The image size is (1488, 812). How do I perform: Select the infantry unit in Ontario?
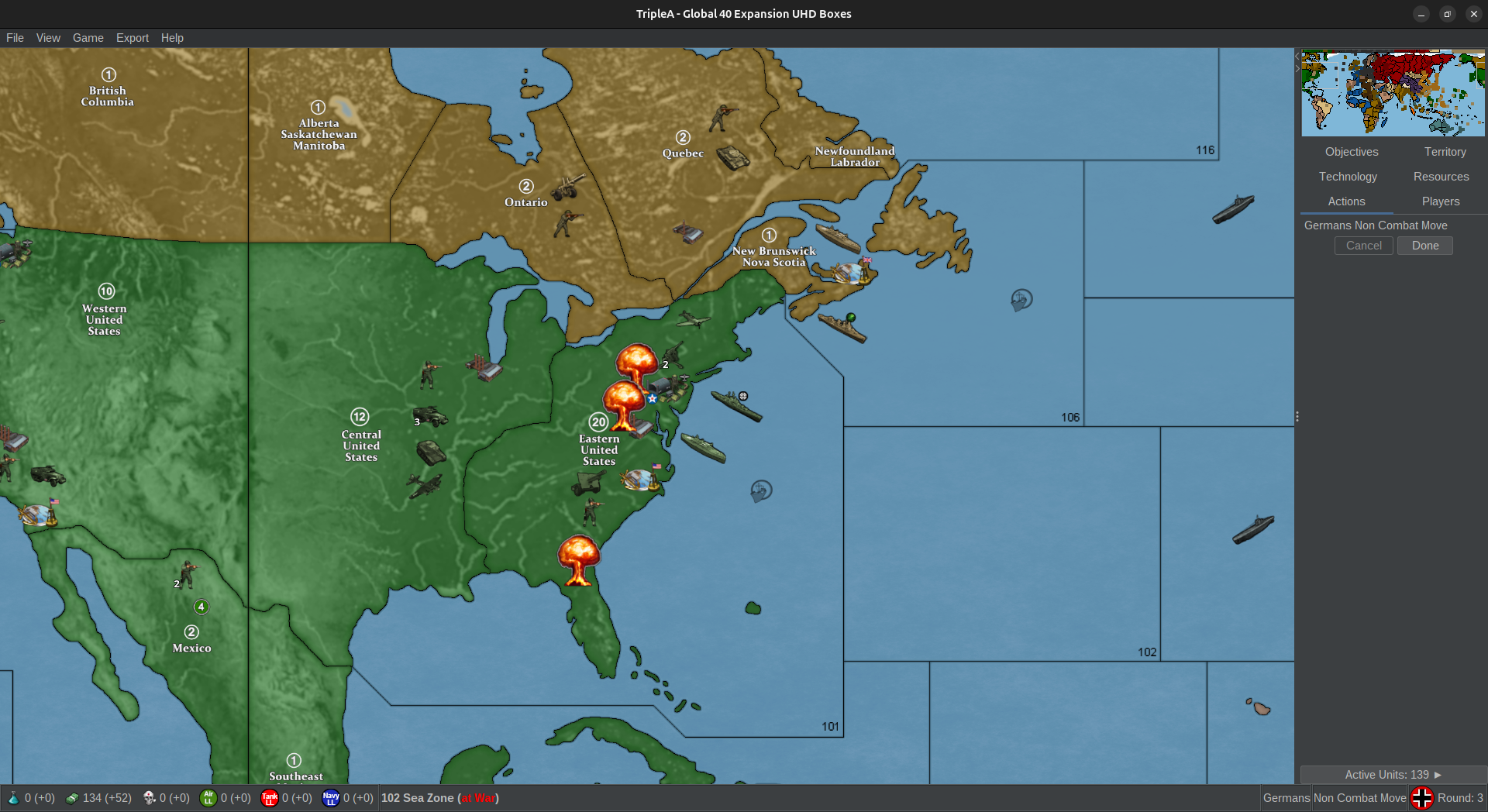(x=567, y=223)
